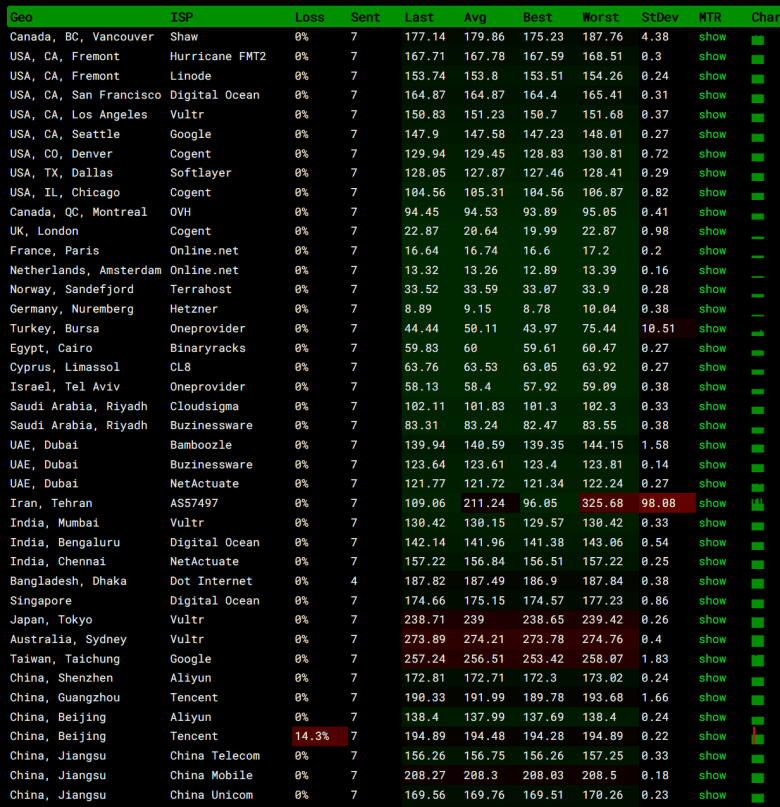Open show for Jiangsu China Mobile row
780x807 pixels.
click(712, 775)
